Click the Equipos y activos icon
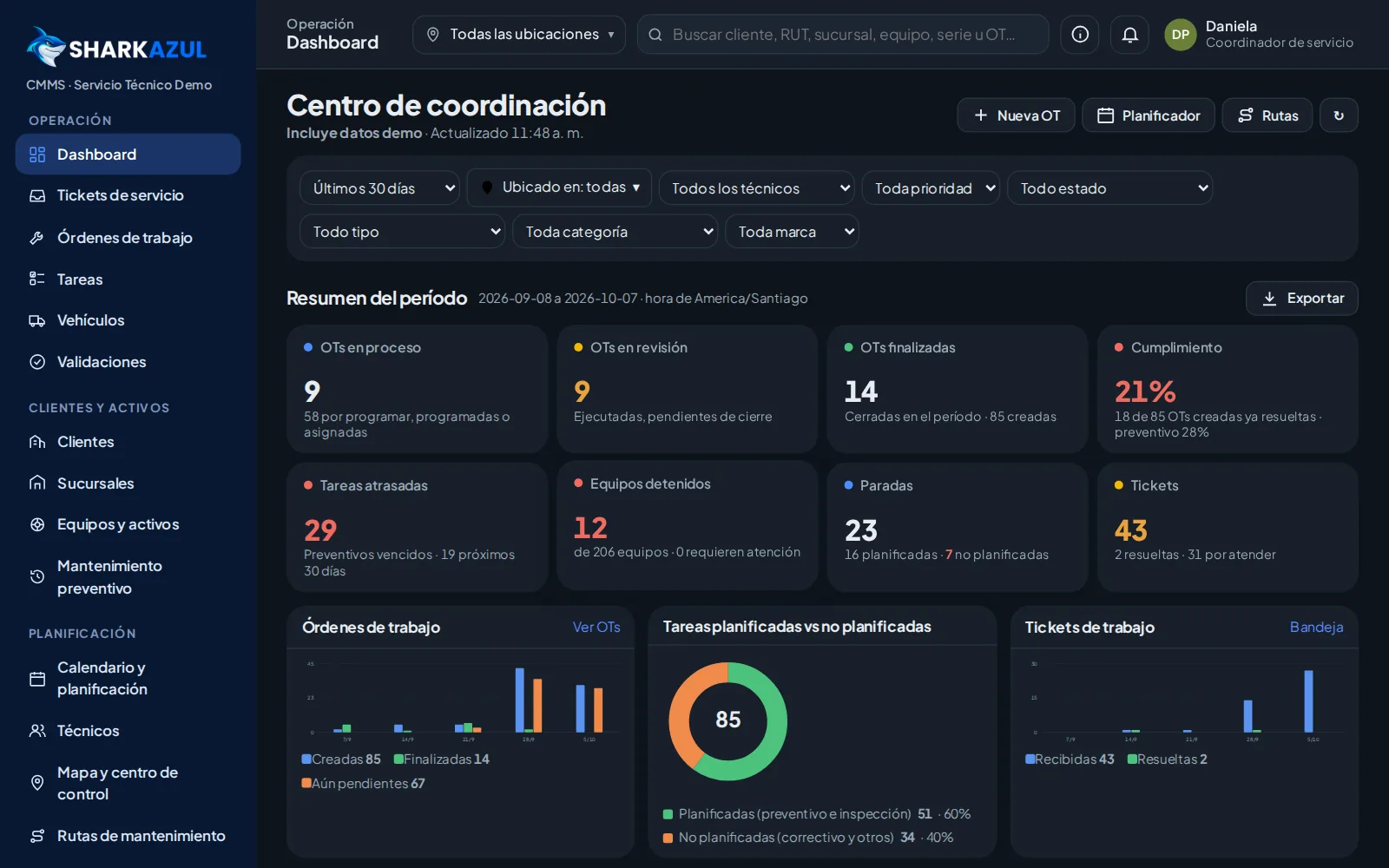Viewport: 1389px width, 868px height. click(x=37, y=524)
